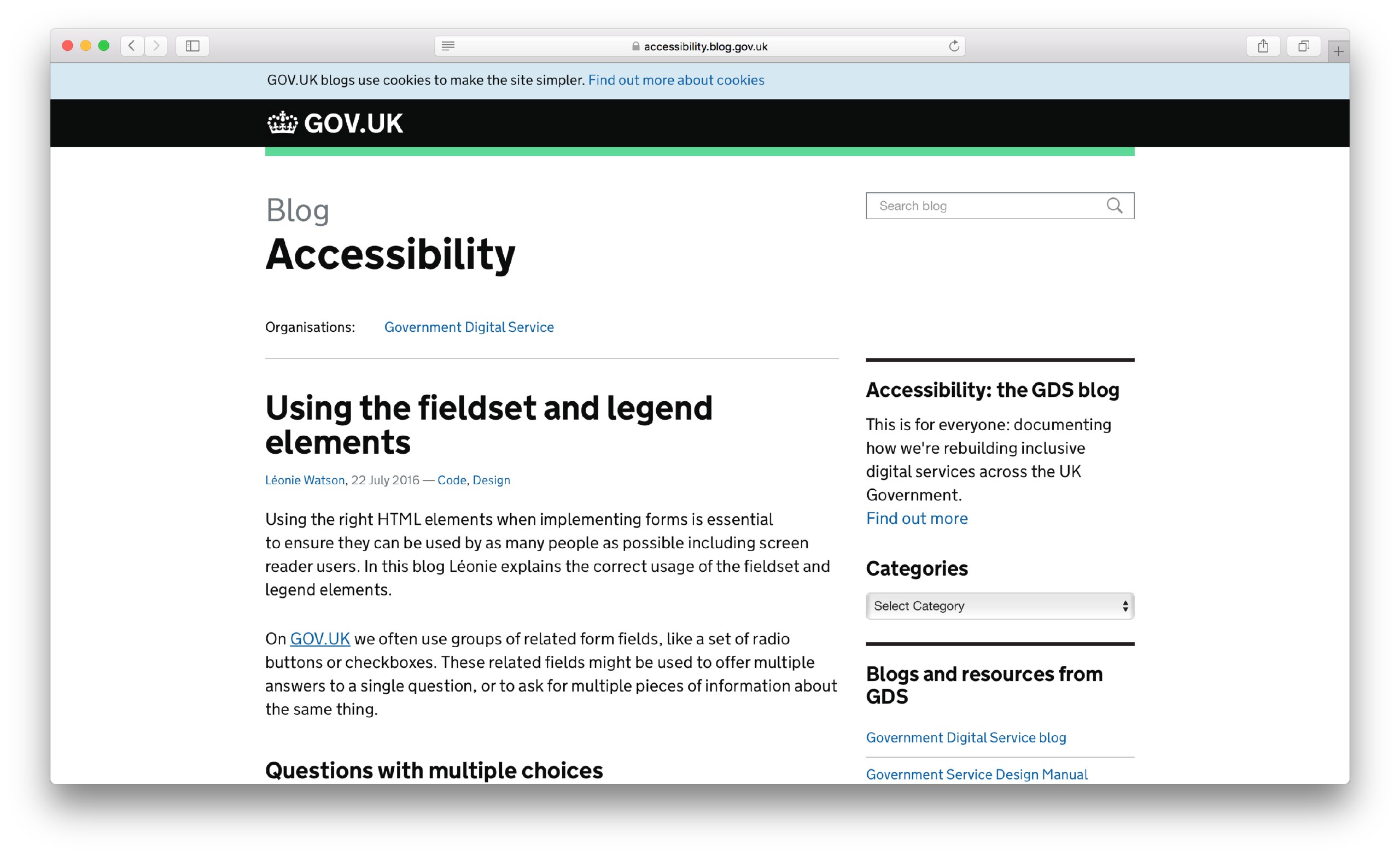This screenshot has width=1400, height=856.
Task: Open Reader view icon in address bar
Action: coord(448,46)
